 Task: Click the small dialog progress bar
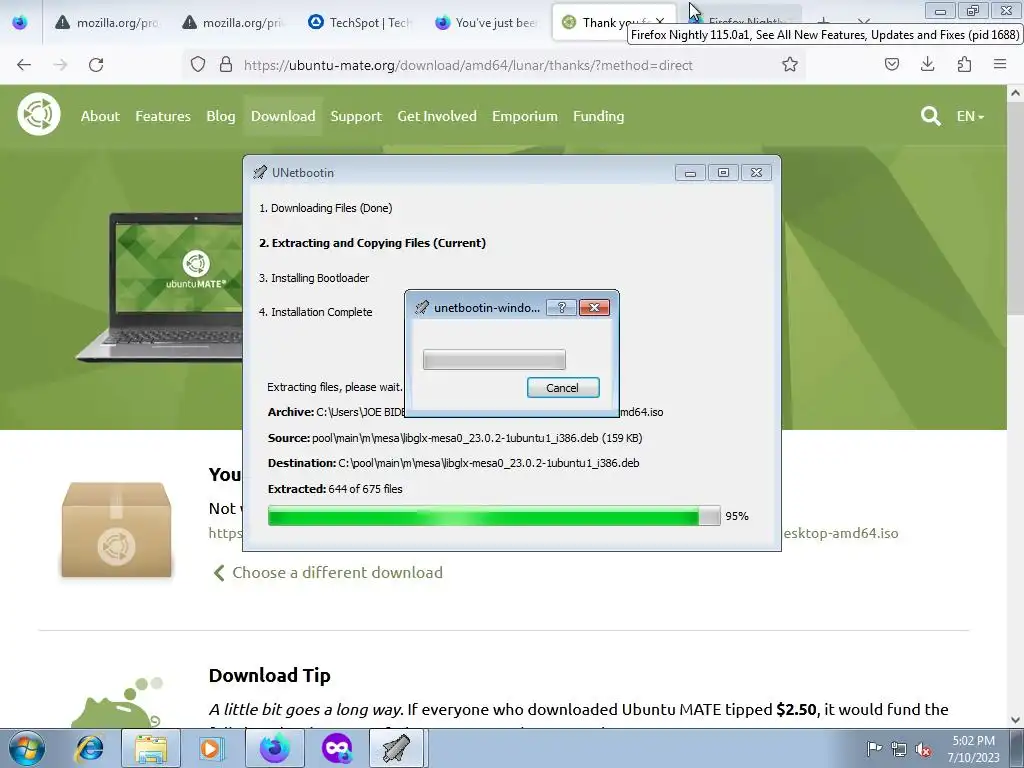(x=494, y=359)
